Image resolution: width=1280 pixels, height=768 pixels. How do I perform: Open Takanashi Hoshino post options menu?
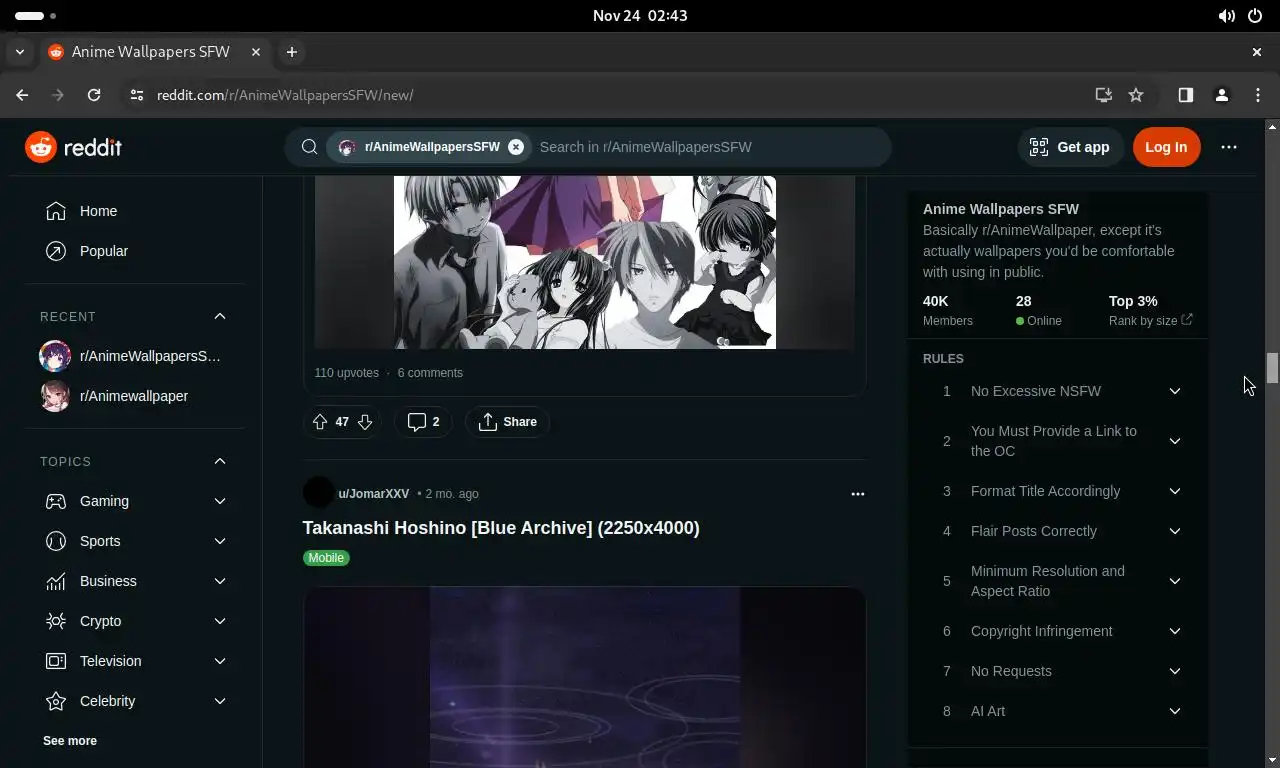(x=857, y=494)
